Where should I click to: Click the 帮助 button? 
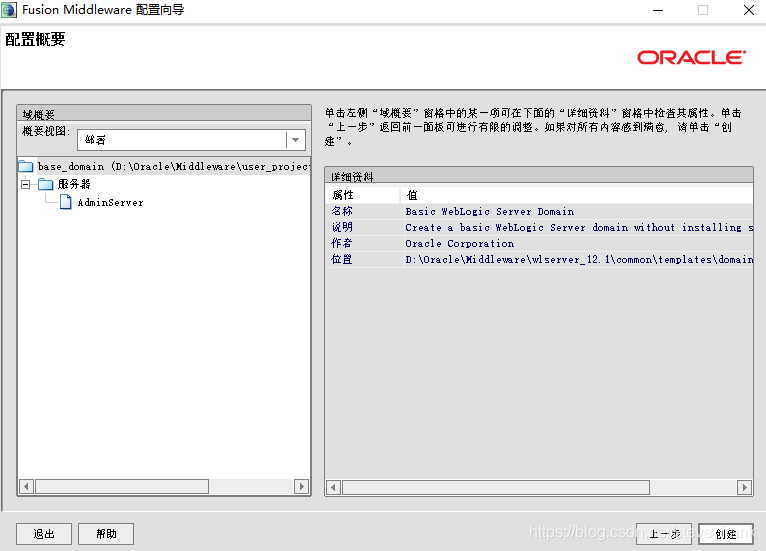106,534
